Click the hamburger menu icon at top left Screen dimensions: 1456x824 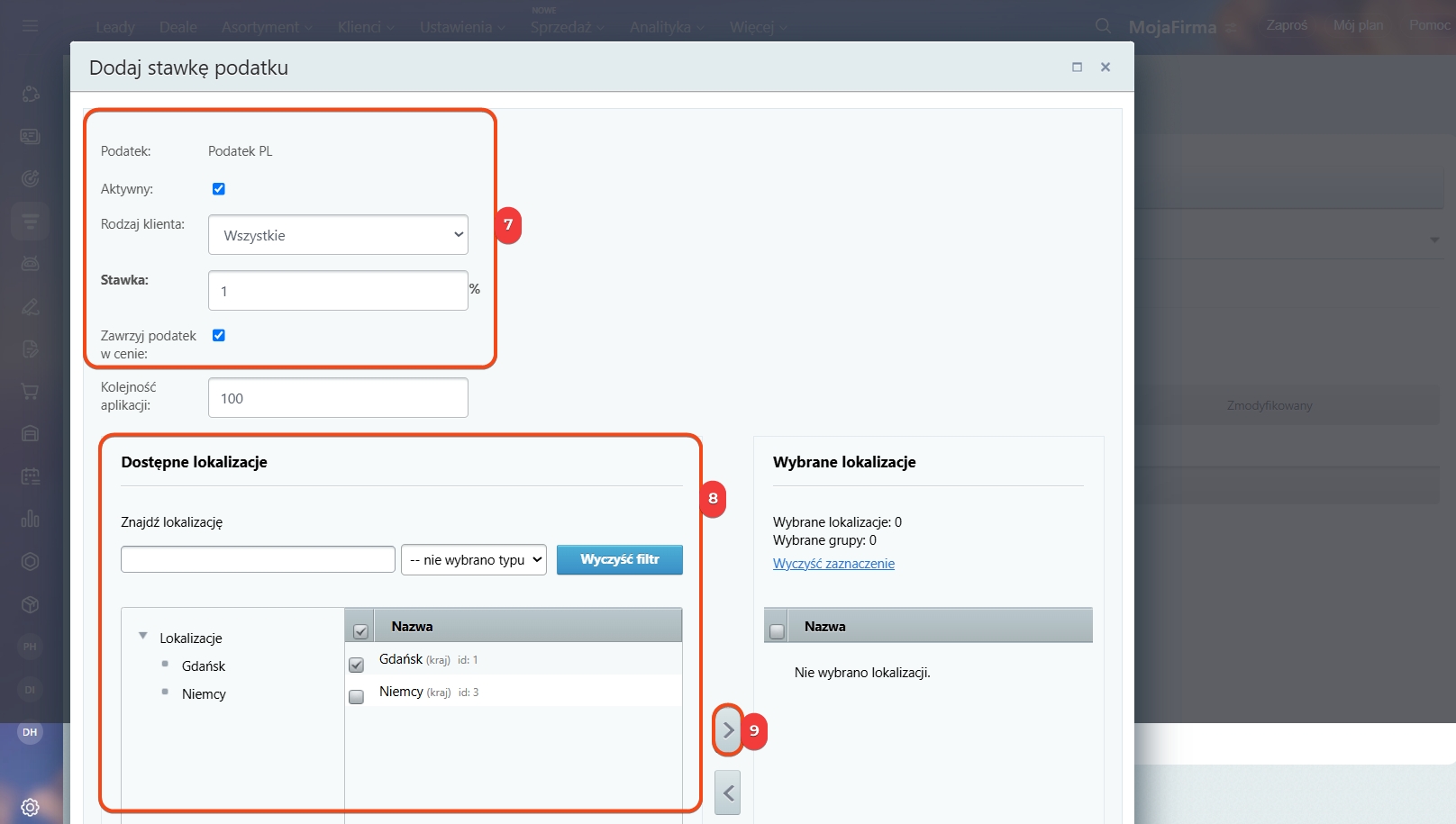pos(31,26)
